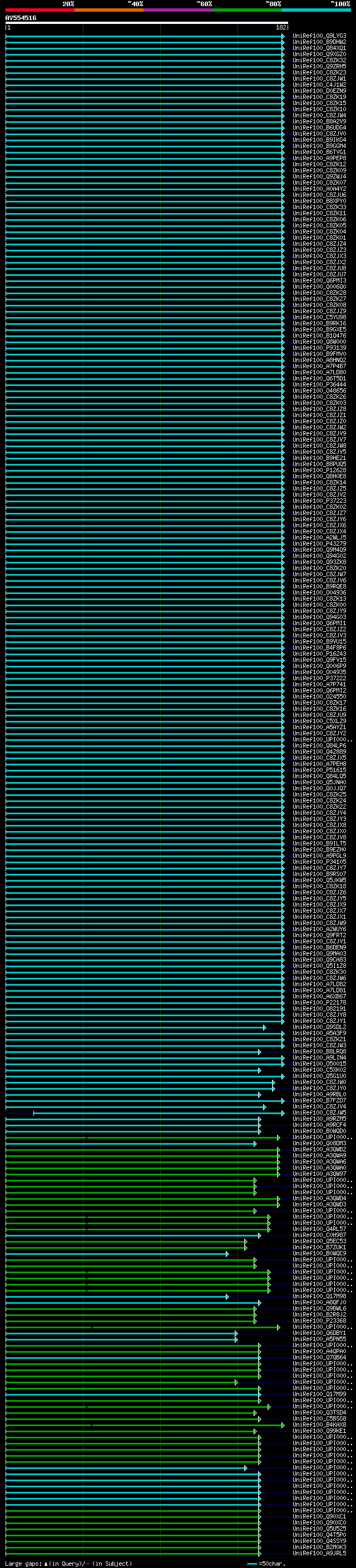Open hit UniRef100_Q9ZWJ4
356x1568 pixels.
pyautogui.click(x=319, y=176)
